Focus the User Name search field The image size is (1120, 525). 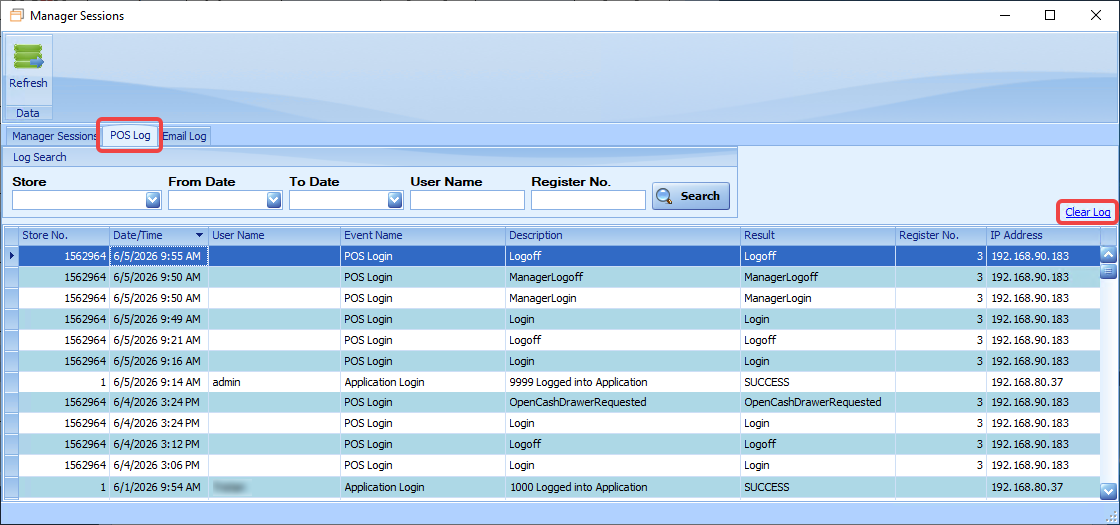(467, 201)
